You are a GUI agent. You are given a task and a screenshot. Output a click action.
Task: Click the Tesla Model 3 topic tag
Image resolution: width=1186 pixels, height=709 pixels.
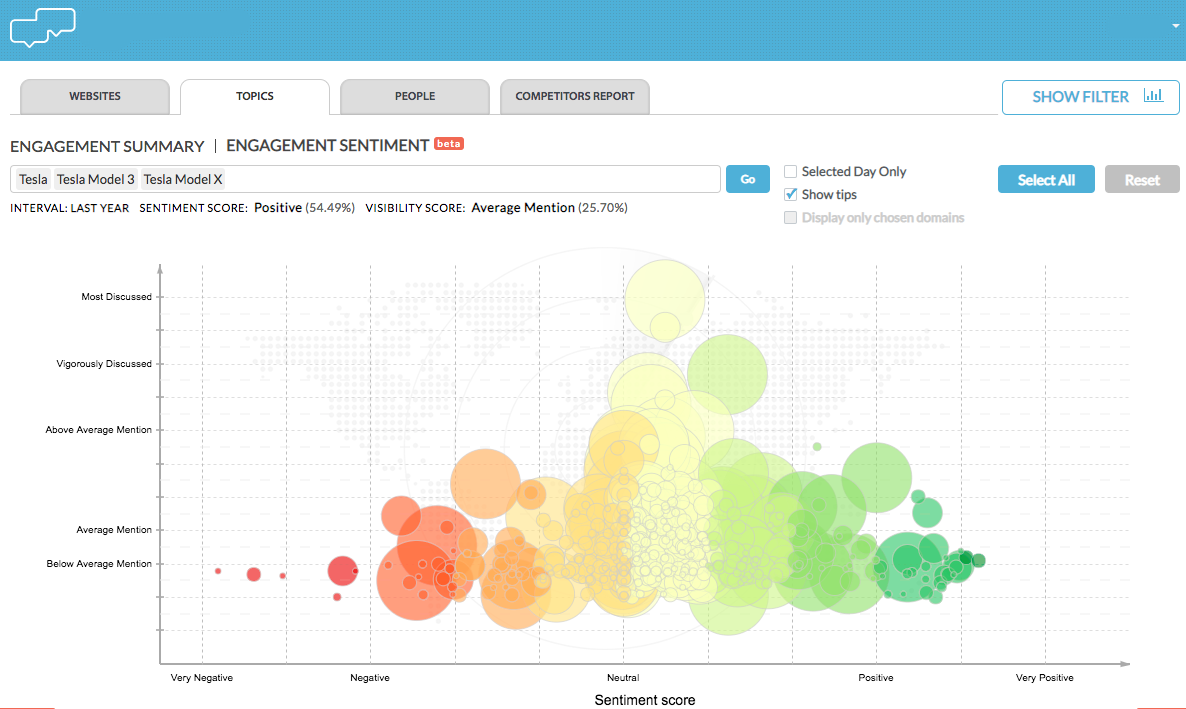[x=95, y=180]
